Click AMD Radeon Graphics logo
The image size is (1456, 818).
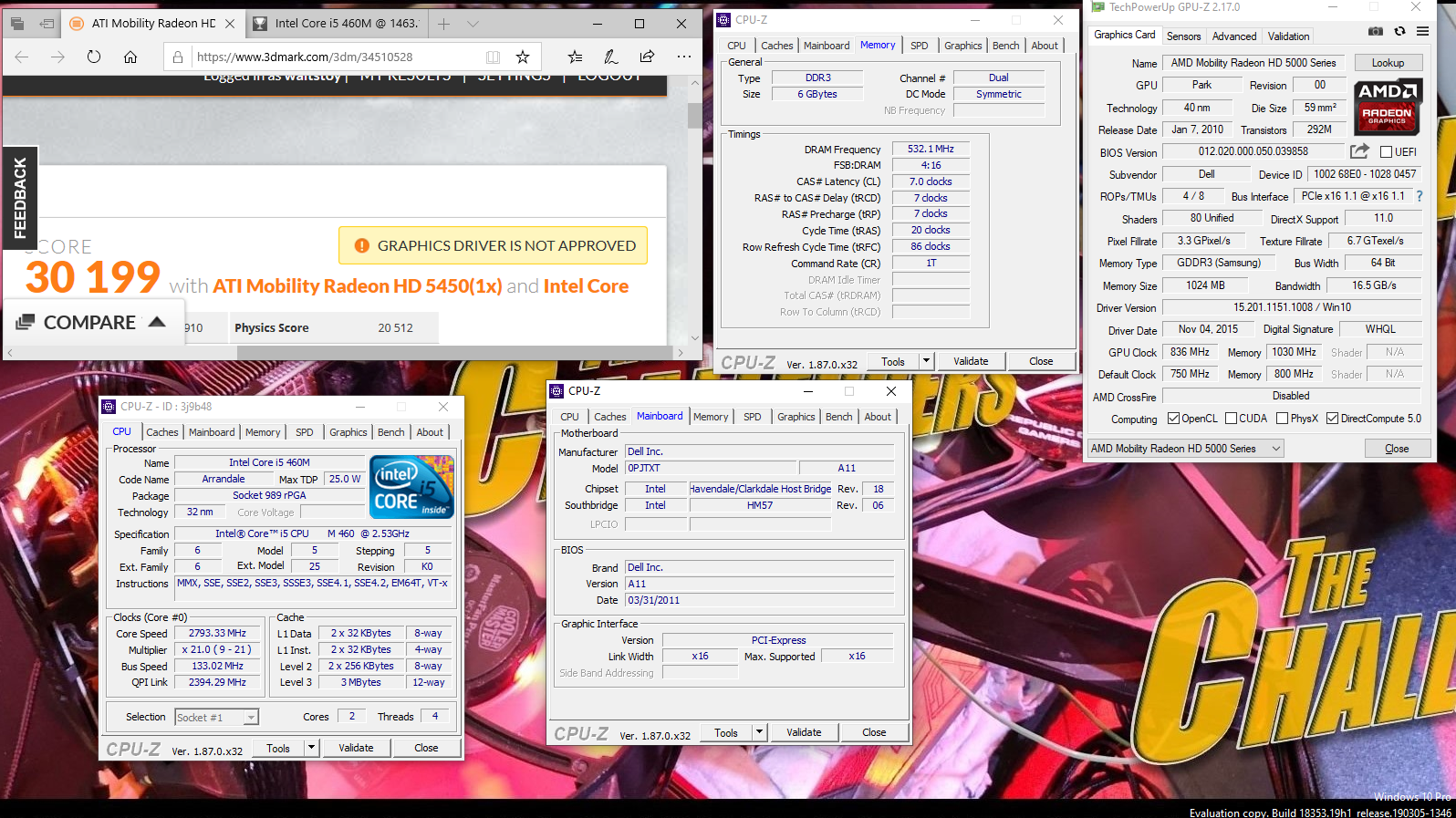point(1387,107)
